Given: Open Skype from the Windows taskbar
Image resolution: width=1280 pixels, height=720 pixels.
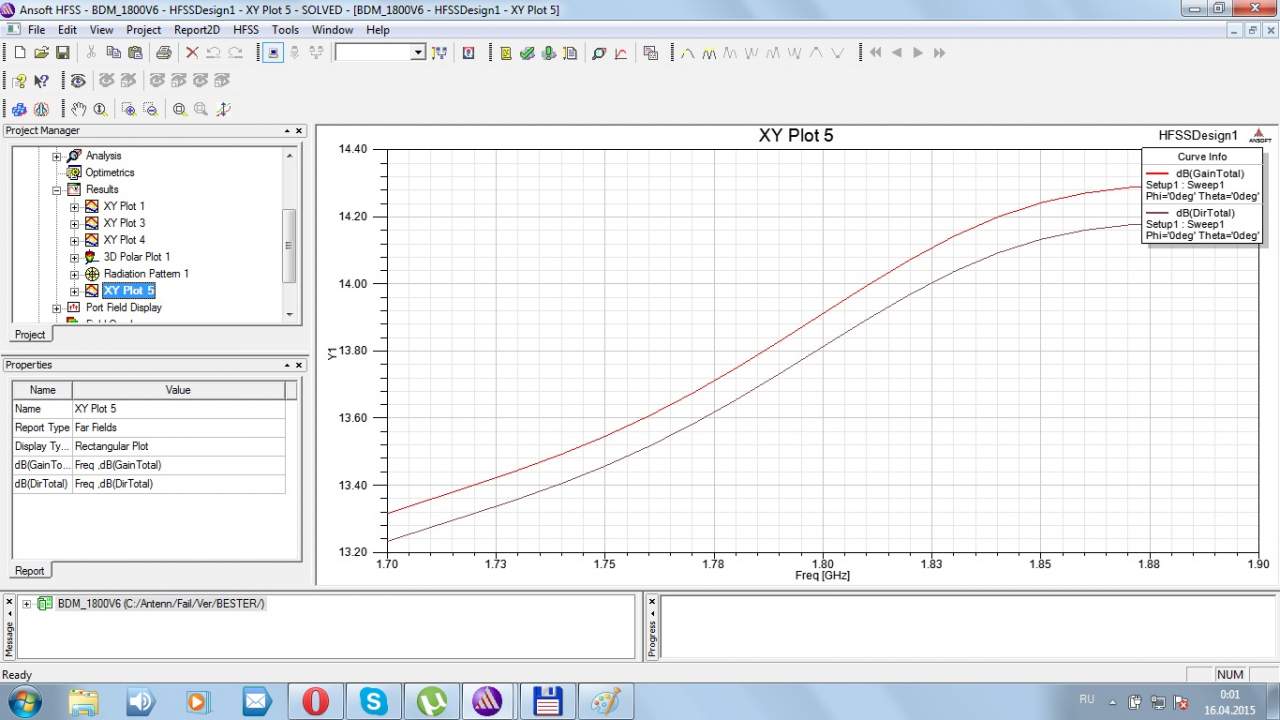Looking at the screenshot, I should tap(374, 701).
